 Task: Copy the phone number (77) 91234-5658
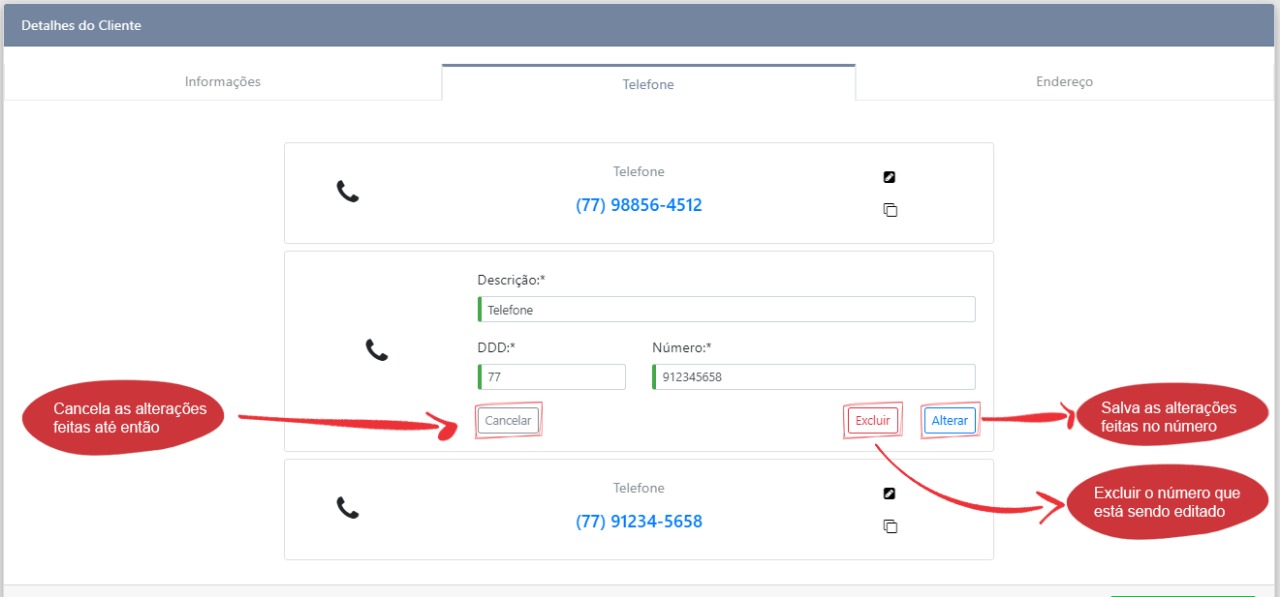(889, 526)
